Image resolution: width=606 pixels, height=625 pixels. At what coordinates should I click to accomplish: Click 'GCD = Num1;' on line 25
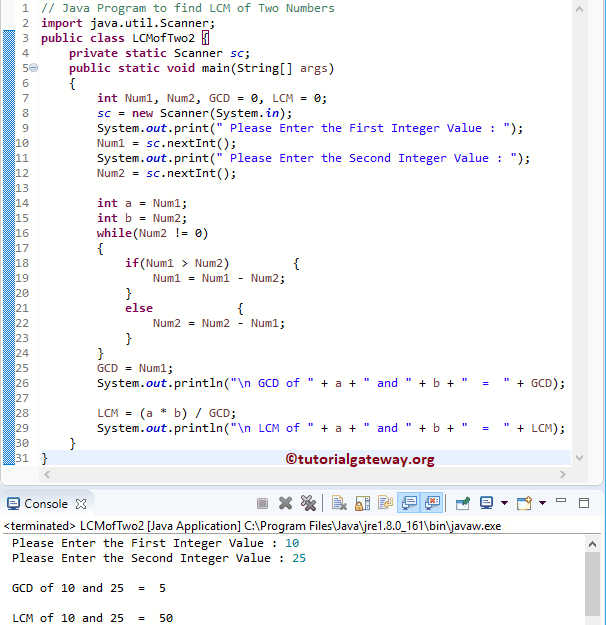(135, 368)
